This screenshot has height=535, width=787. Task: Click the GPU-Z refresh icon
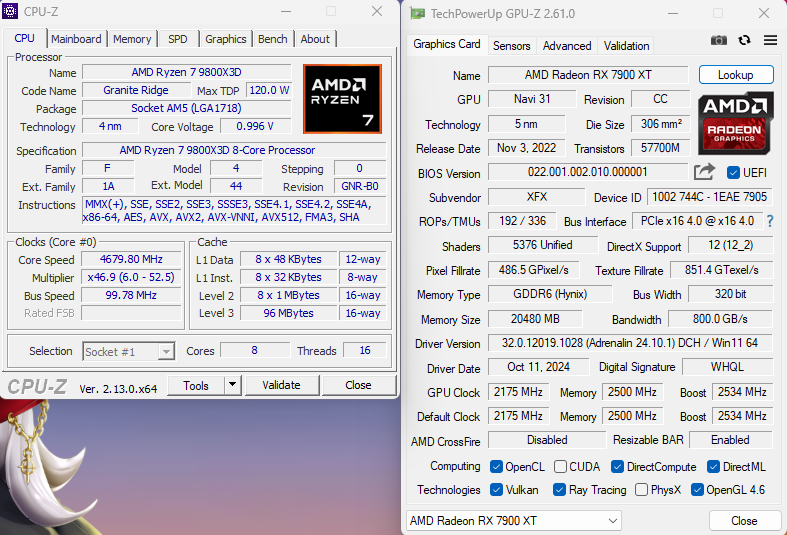click(744, 41)
